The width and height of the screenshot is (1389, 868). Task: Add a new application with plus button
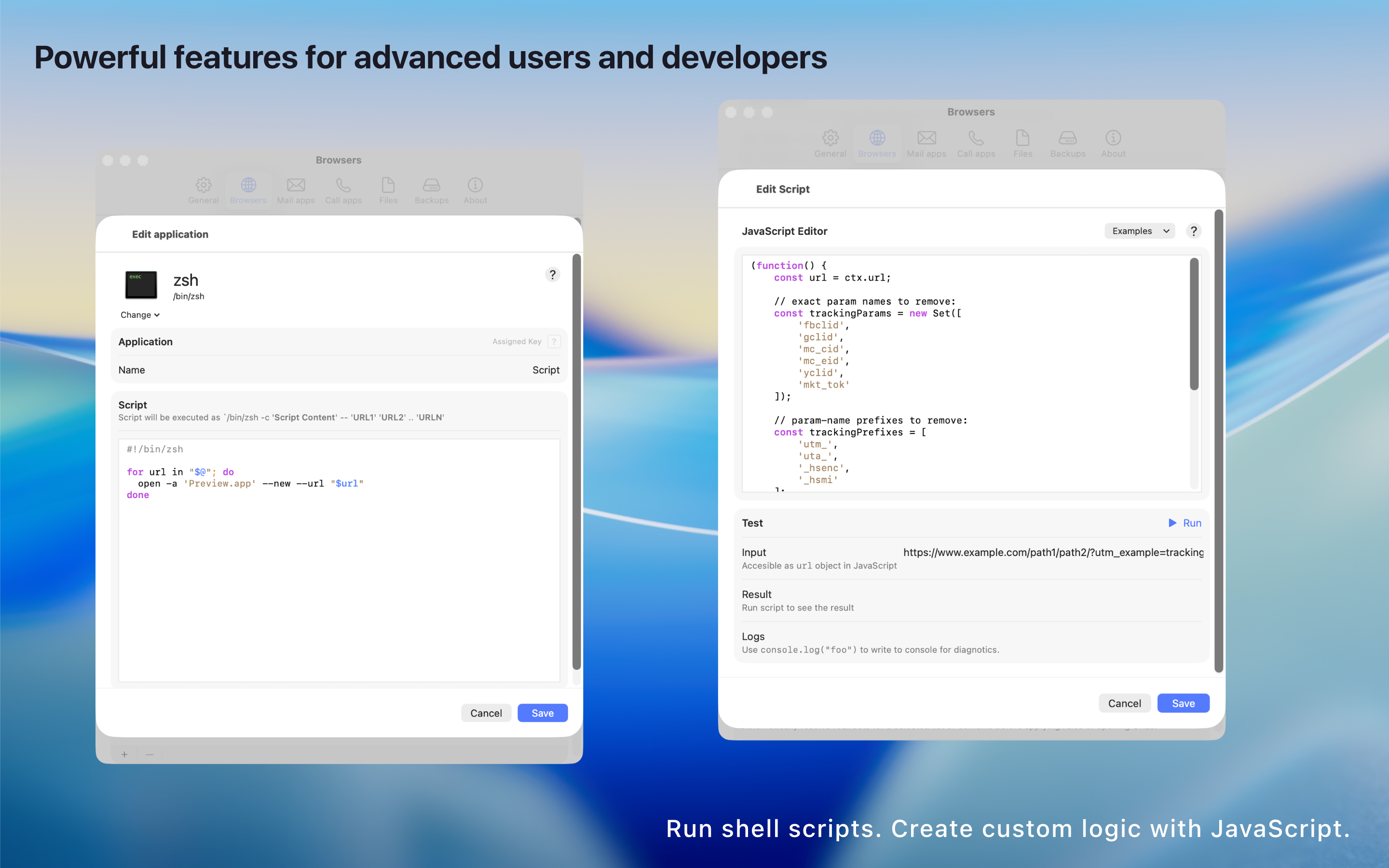click(x=124, y=754)
